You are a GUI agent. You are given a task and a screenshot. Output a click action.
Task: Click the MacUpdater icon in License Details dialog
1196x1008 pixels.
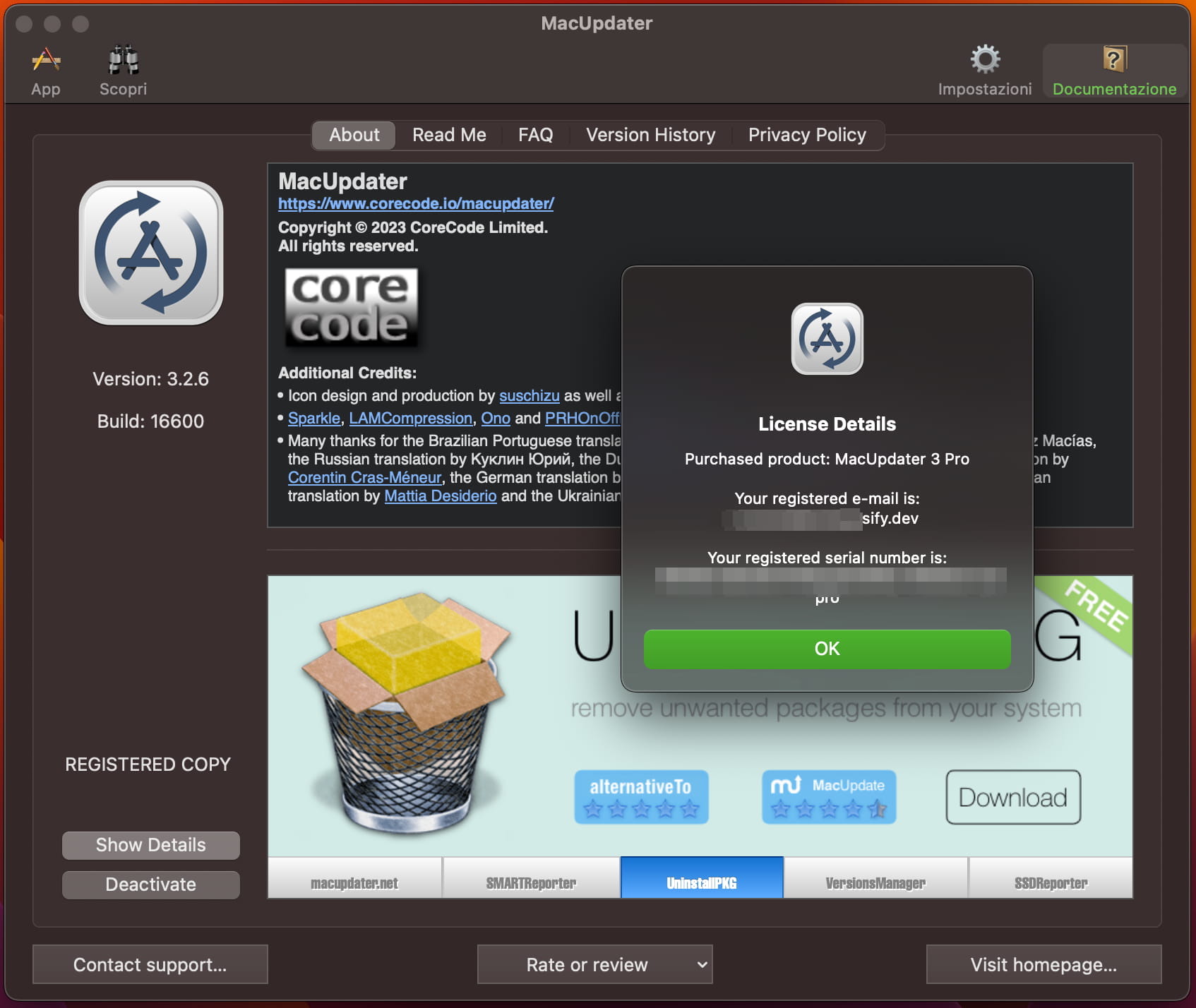[x=827, y=339]
